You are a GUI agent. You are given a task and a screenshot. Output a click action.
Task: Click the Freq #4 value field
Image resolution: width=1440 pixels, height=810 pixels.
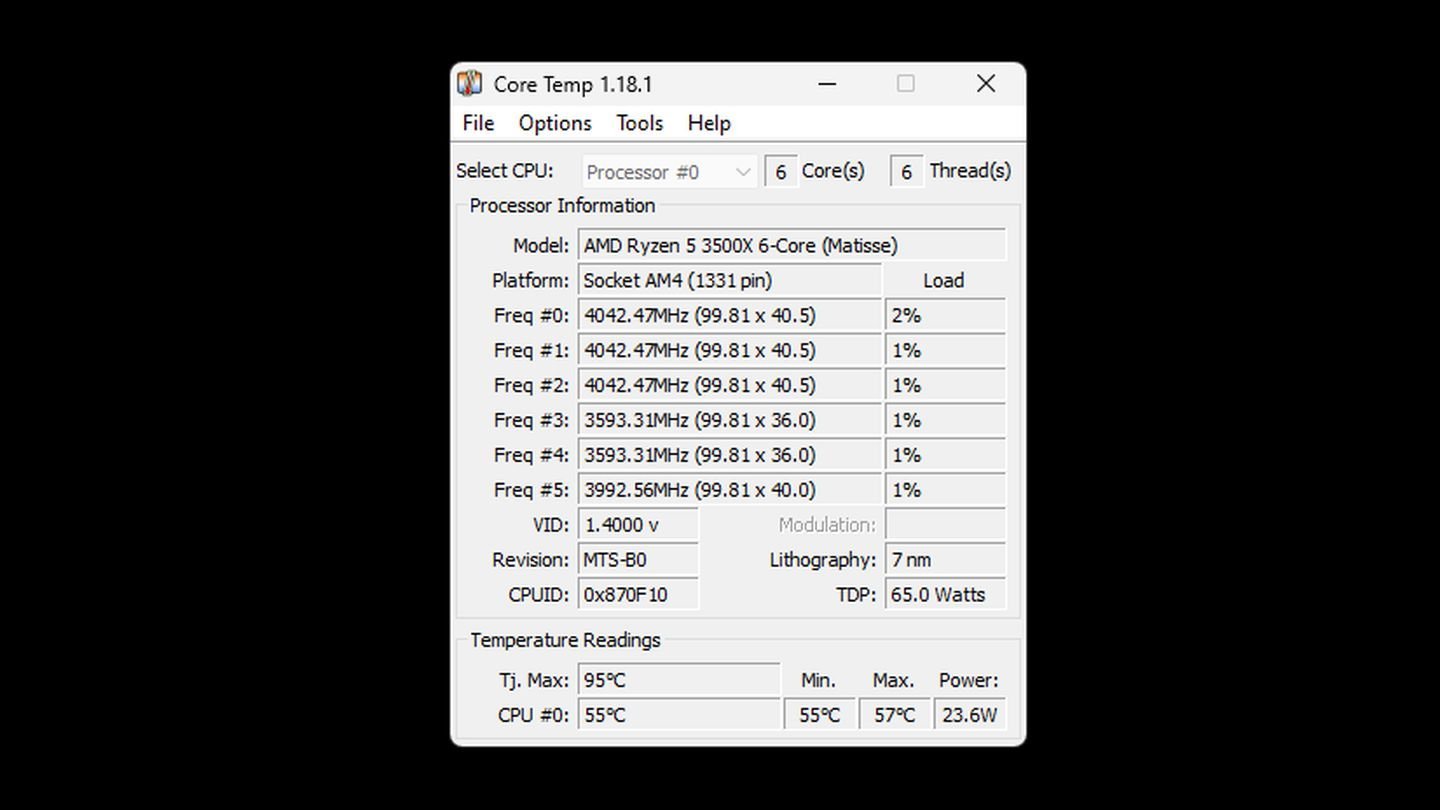[730, 455]
